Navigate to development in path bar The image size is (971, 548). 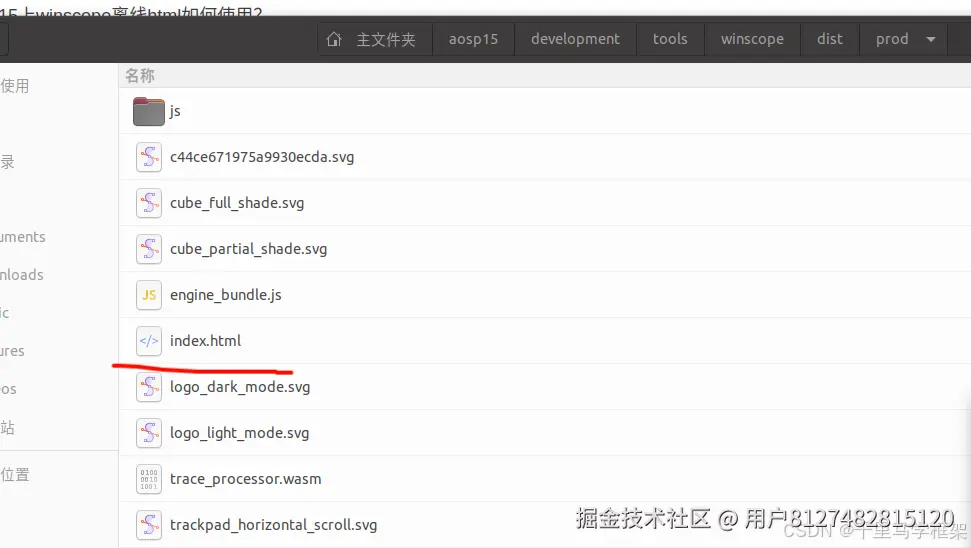pyautogui.click(x=575, y=39)
